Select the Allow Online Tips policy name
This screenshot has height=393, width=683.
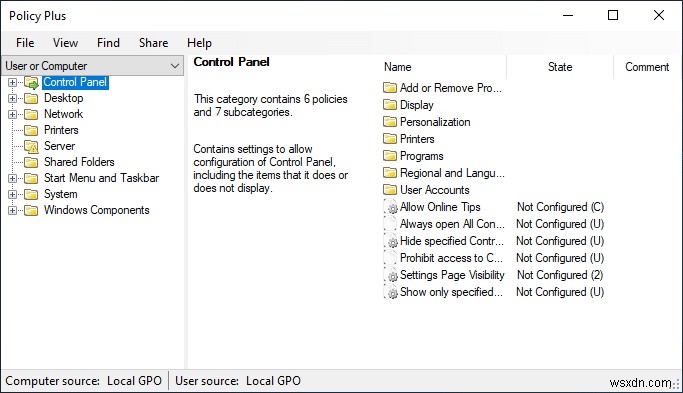(440, 207)
